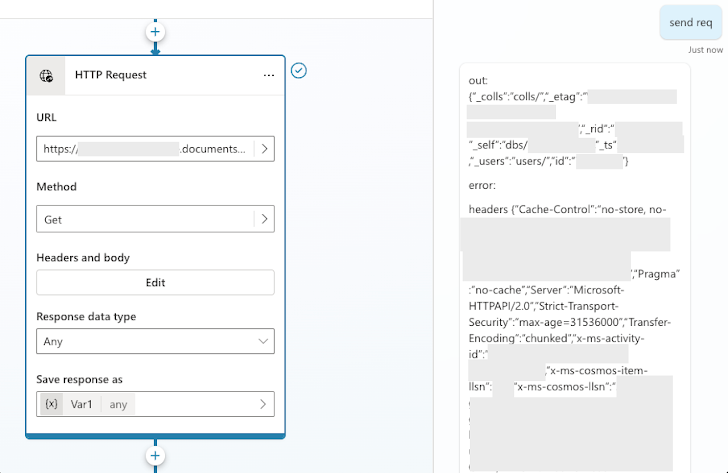Open the Save response as variable picker arrow

point(263,404)
